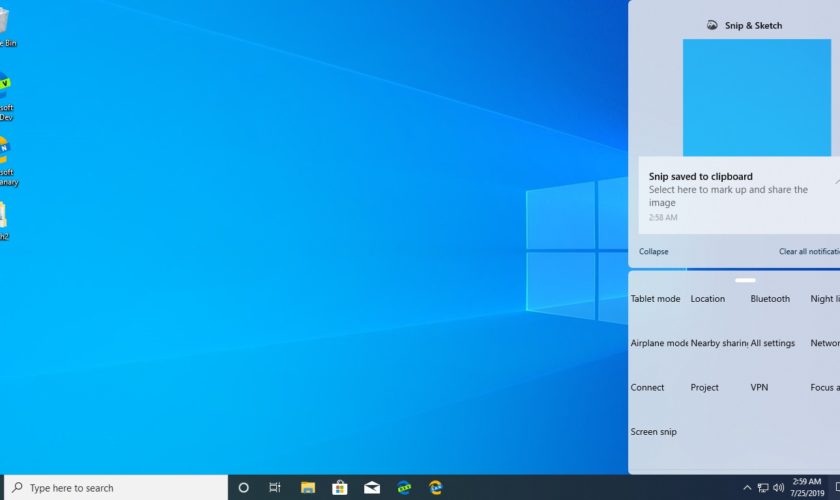This screenshot has height=500, width=840.
Task: Open Task View from the taskbar
Action: (275, 488)
